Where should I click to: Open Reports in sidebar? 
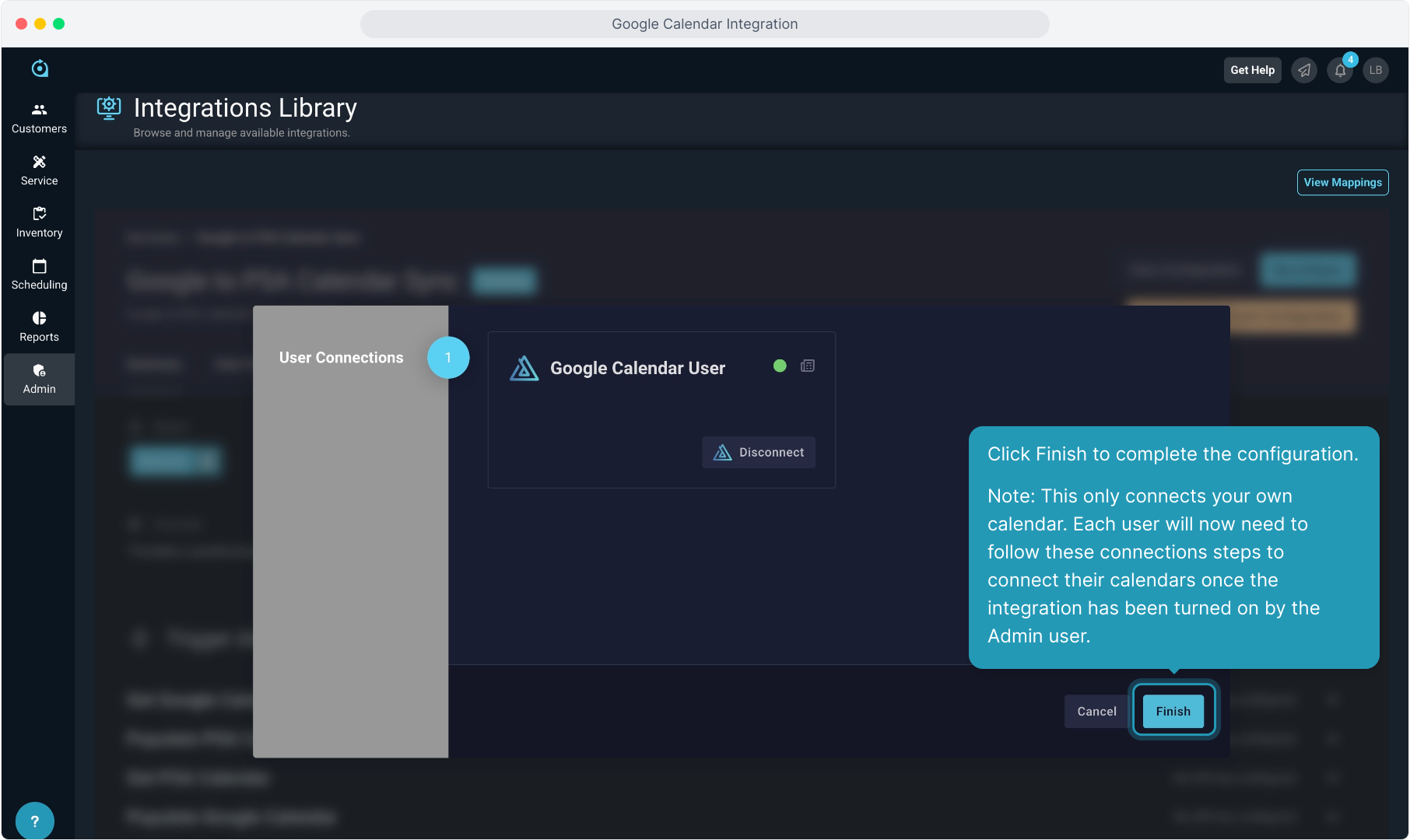point(39,327)
